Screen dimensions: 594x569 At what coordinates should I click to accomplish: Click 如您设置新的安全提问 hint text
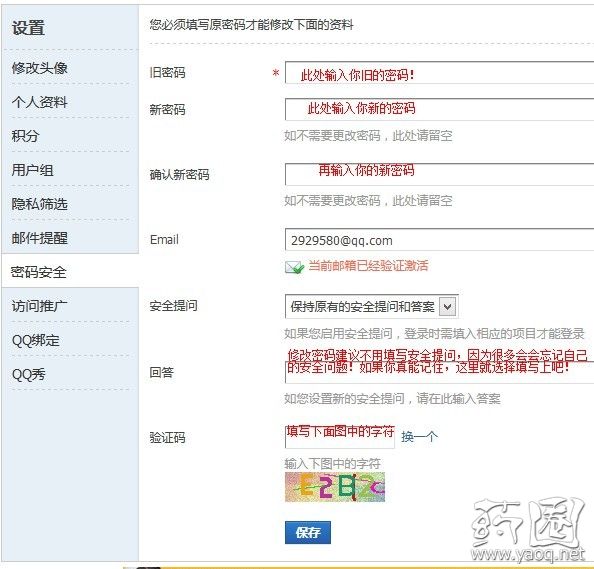[x=392, y=399]
